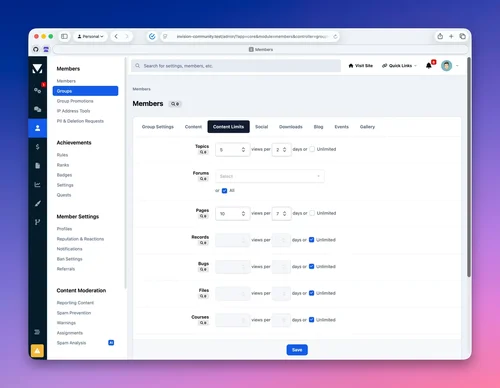
Task: Click the Visit Site home icon
Action: (351, 66)
